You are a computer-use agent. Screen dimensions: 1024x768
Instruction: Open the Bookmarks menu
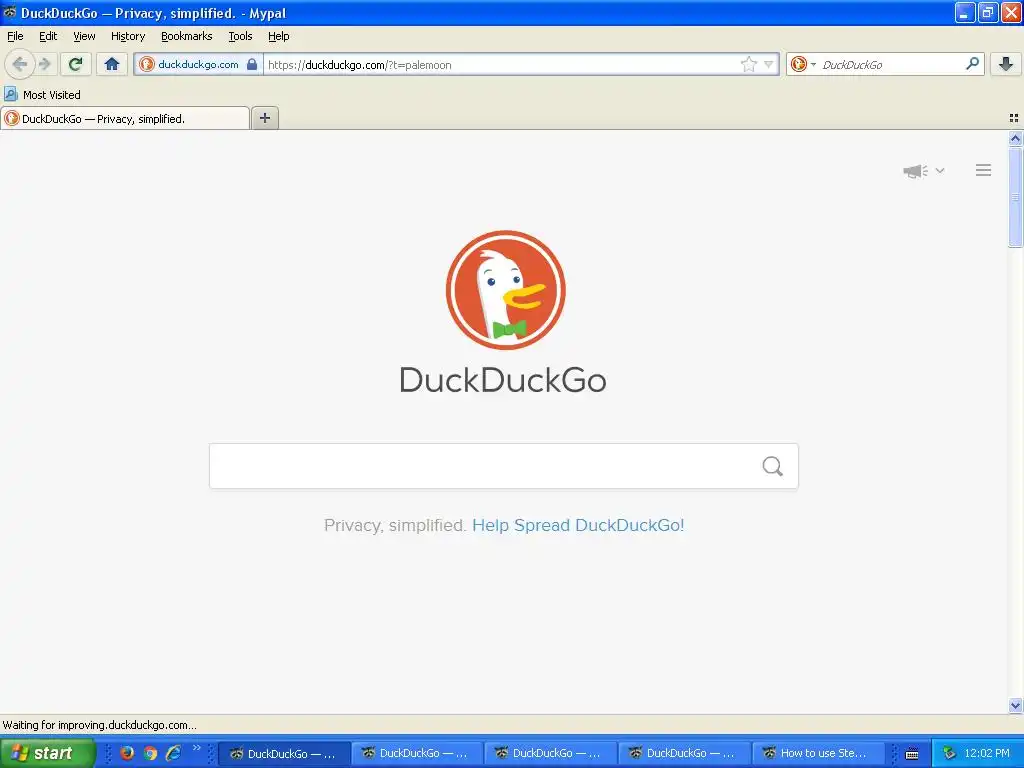[186, 36]
